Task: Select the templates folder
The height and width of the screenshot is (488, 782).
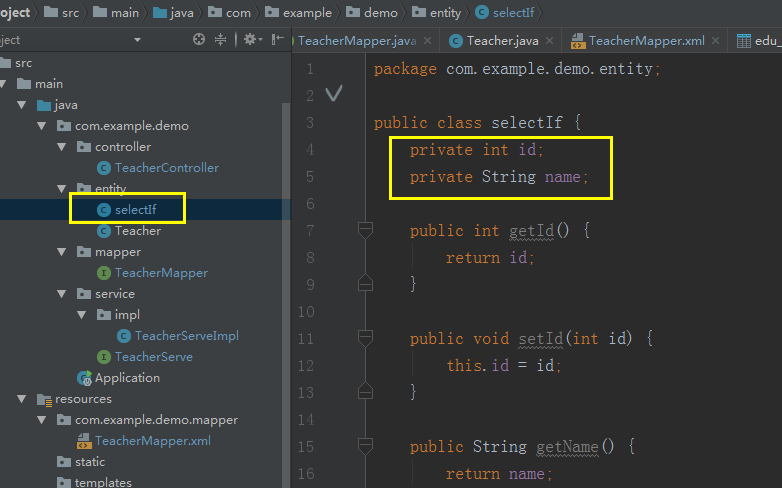Action: pyautogui.click(x=103, y=483)
